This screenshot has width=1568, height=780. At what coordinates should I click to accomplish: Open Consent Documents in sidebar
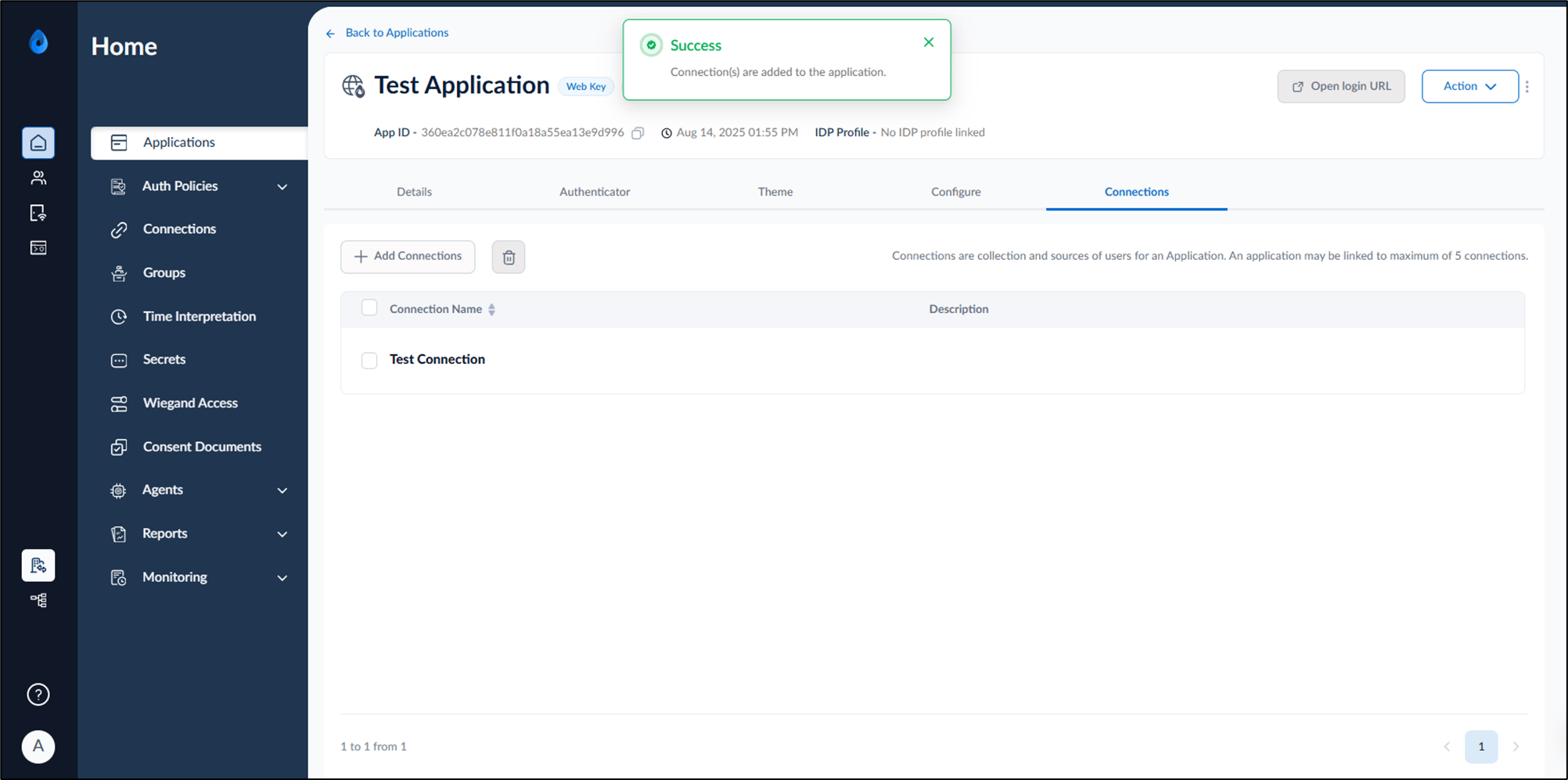tap(202, 448)
